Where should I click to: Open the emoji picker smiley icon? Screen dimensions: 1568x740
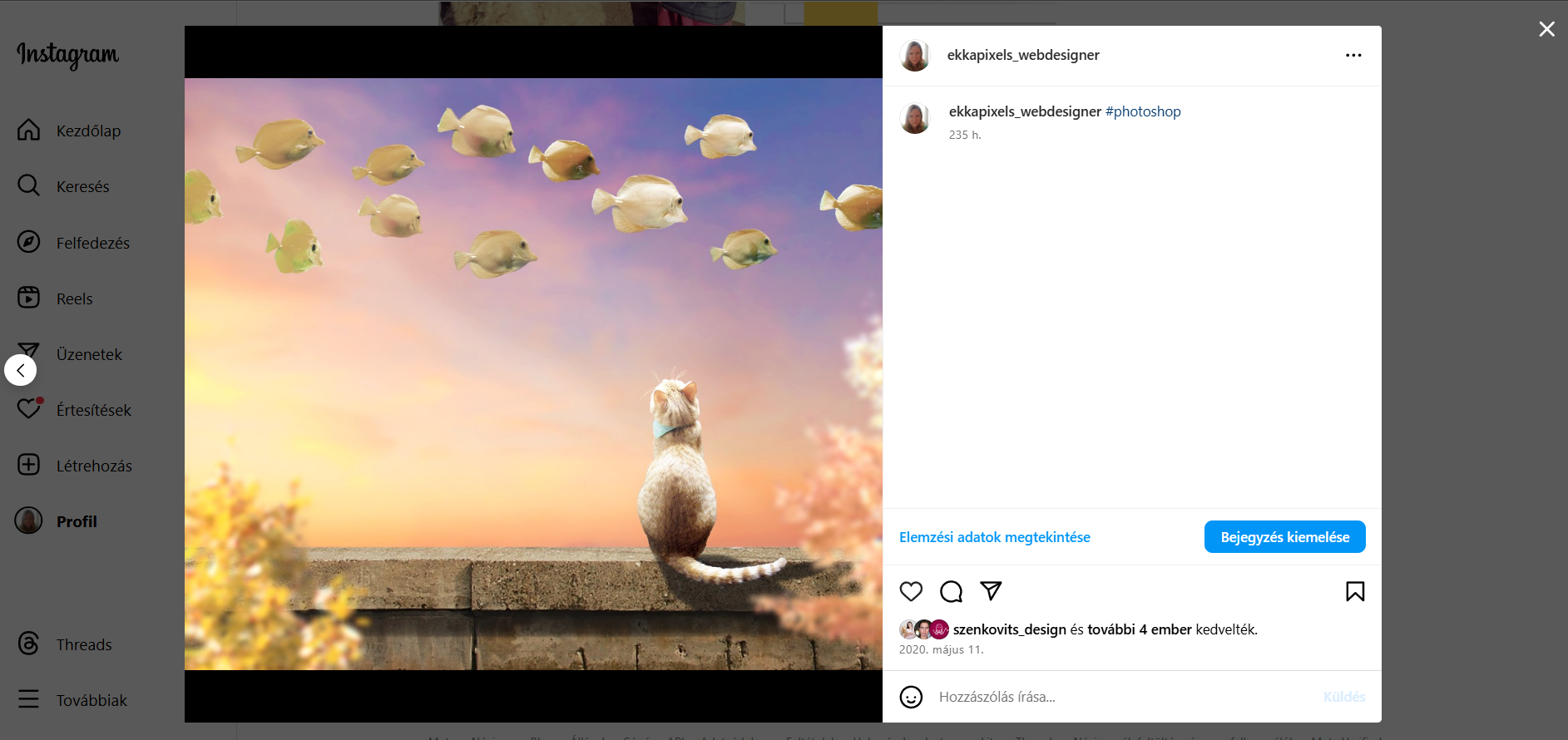(912, 697)
